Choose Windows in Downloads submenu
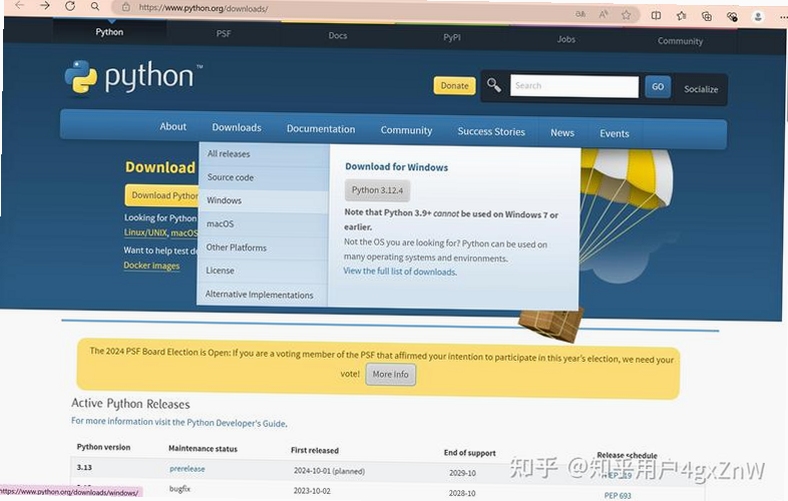Image resolution: width=788 pixels, height=501 pixels. pos(263,201)
